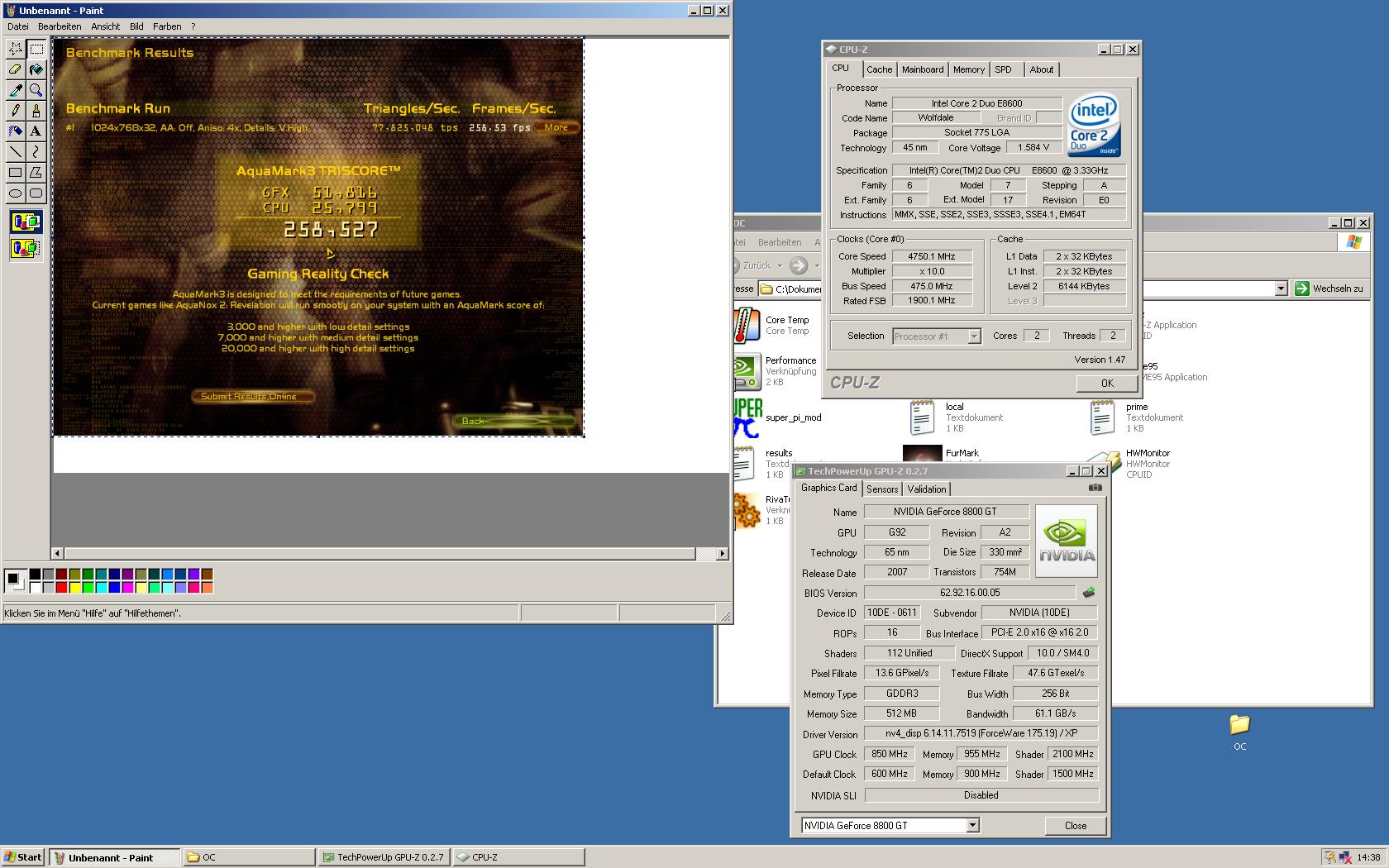Image resolution: width=1389 pixels, height=868 pixels.
Task: Click Paint horizontal scrollbar right arrow
Action: [722, 553]
